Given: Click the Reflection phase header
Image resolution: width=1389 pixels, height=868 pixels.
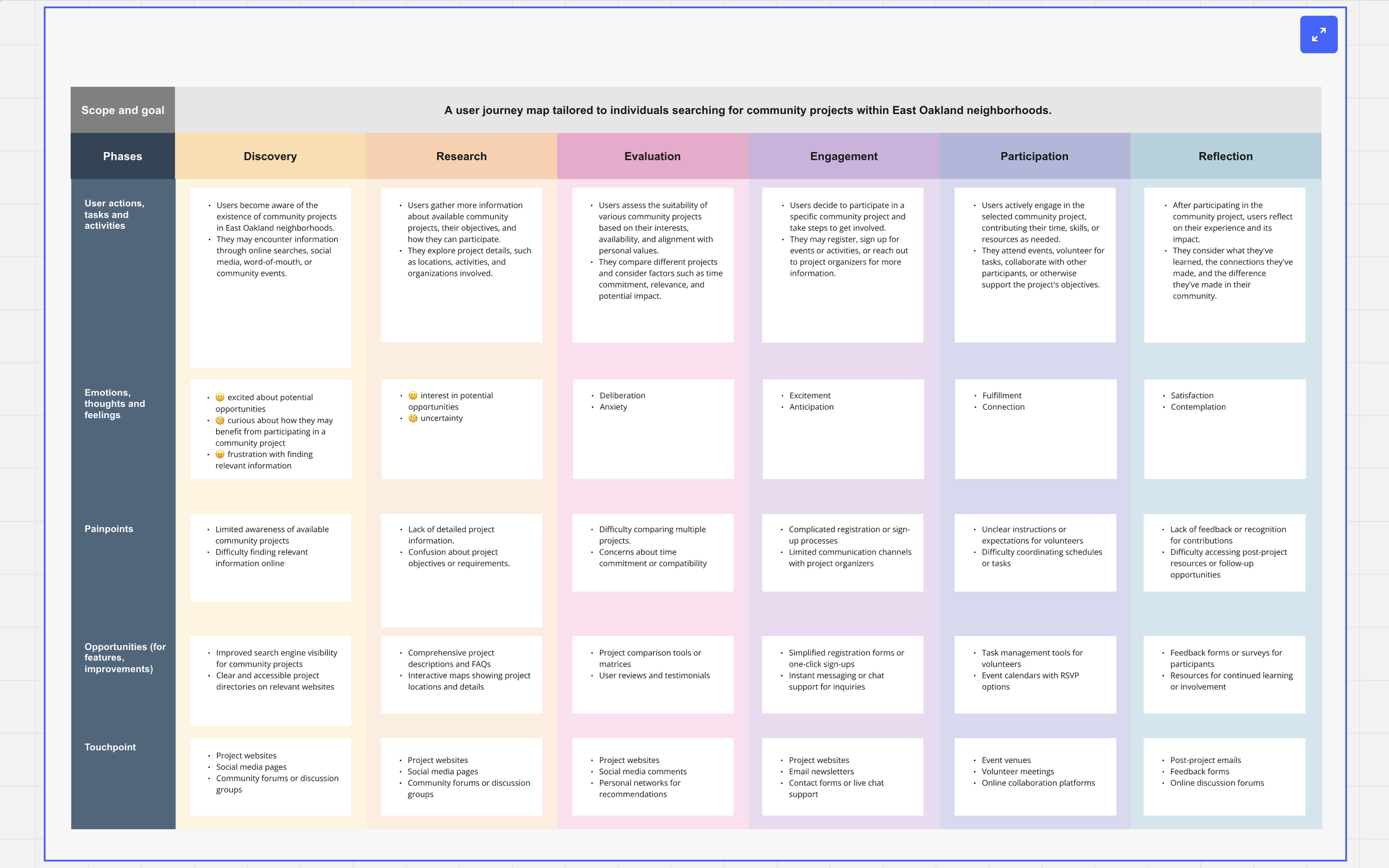Looking at the screenshot, I should [1225, 156].
